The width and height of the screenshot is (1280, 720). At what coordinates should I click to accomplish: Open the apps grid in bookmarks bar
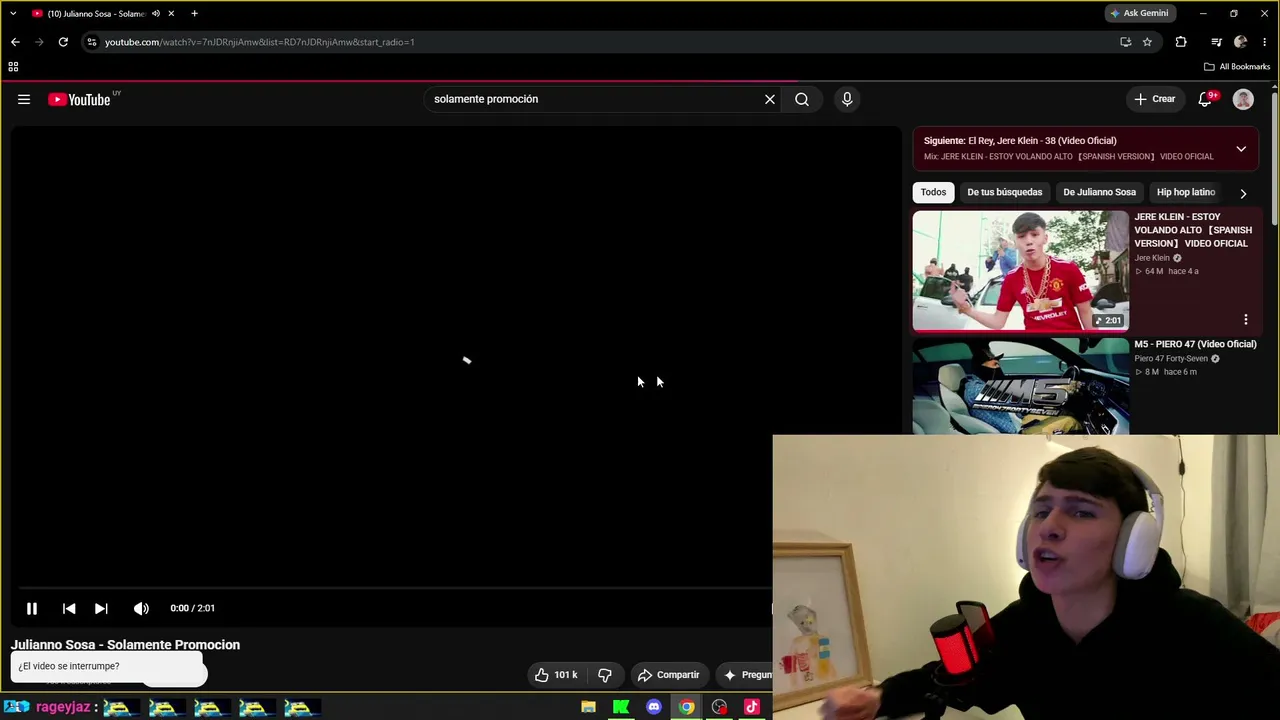click(13, 67)
